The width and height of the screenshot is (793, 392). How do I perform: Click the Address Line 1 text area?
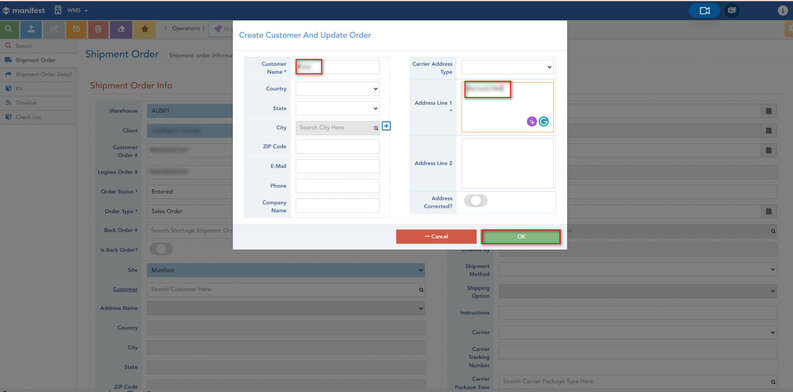(507, 107)
